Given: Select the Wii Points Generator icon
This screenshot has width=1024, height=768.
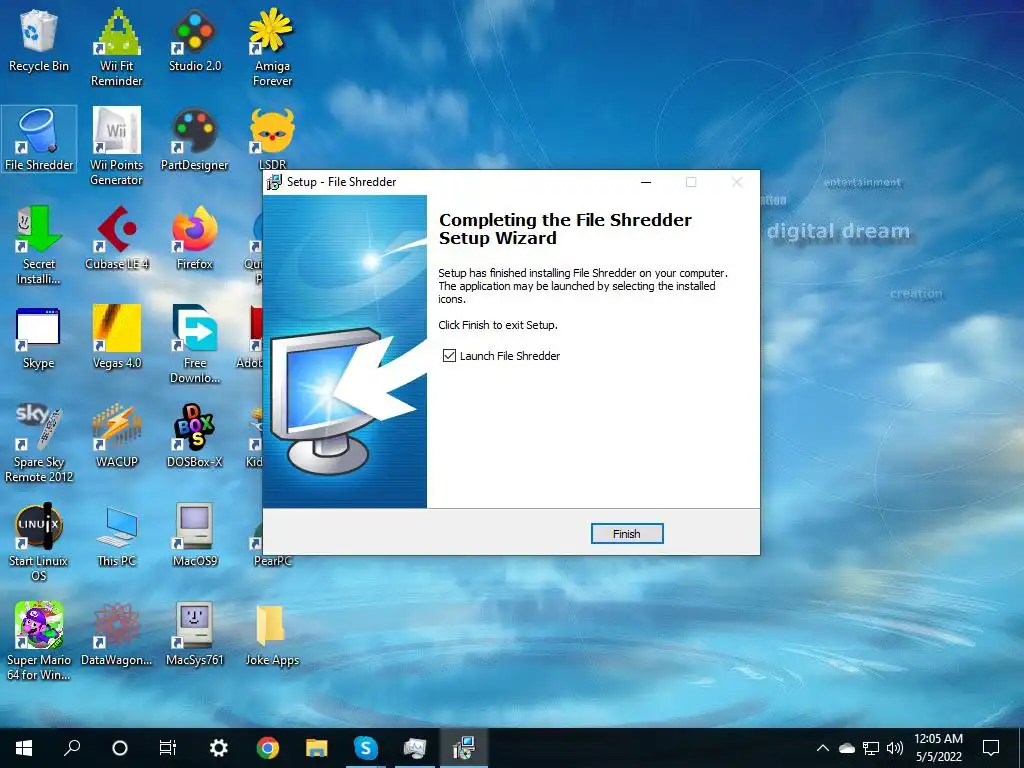Looking at the screenshot, I should point(117,146).
